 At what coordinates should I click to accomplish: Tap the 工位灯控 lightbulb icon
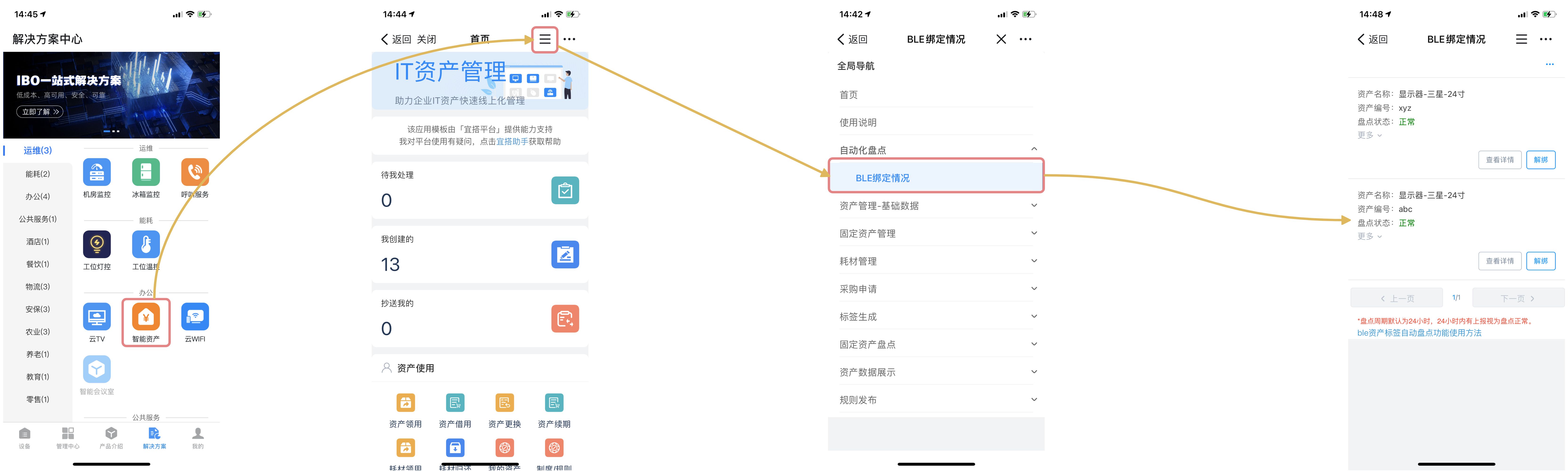pos(97,244)
